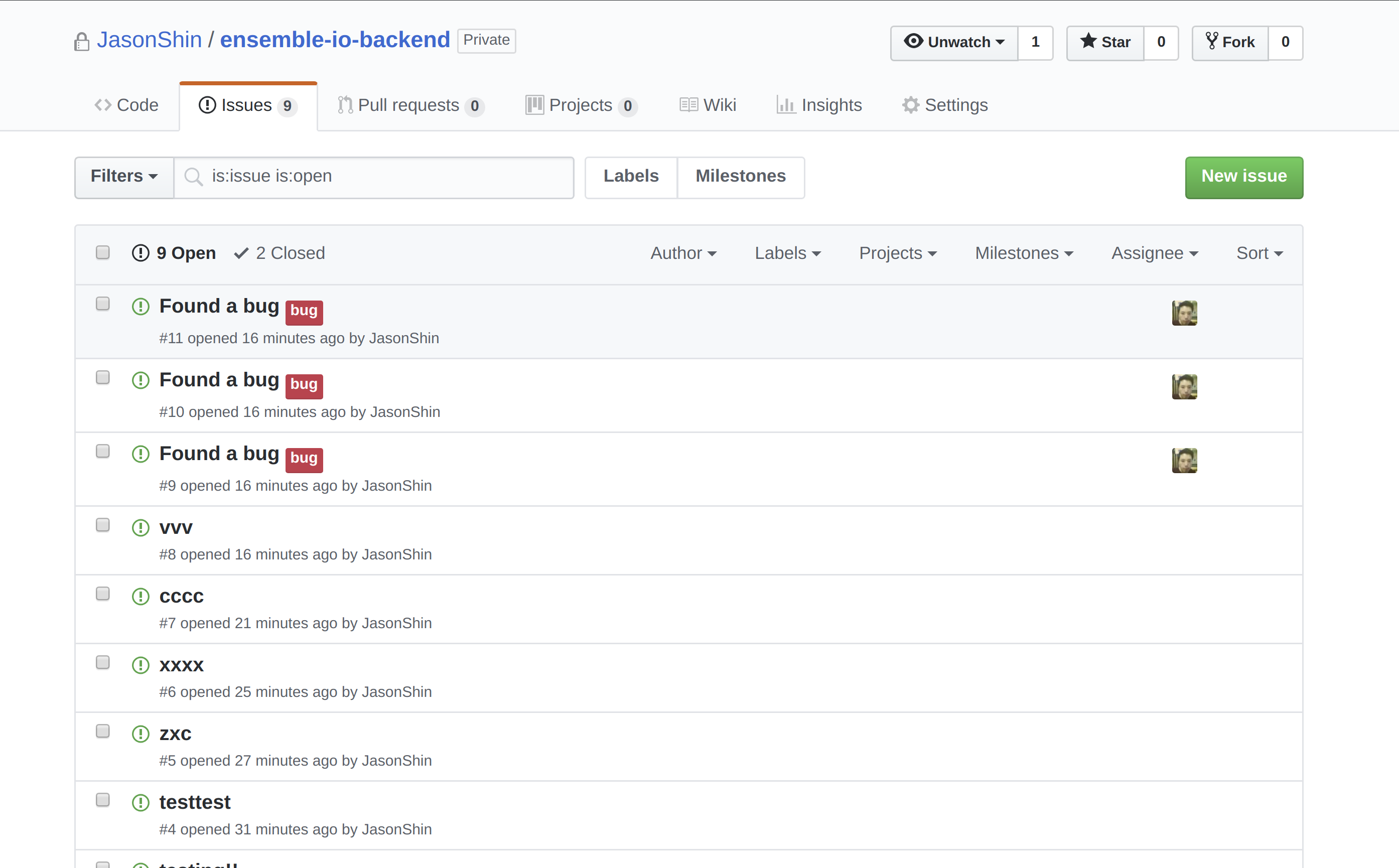Check the box for issue #10

click(x=103, y=377)
